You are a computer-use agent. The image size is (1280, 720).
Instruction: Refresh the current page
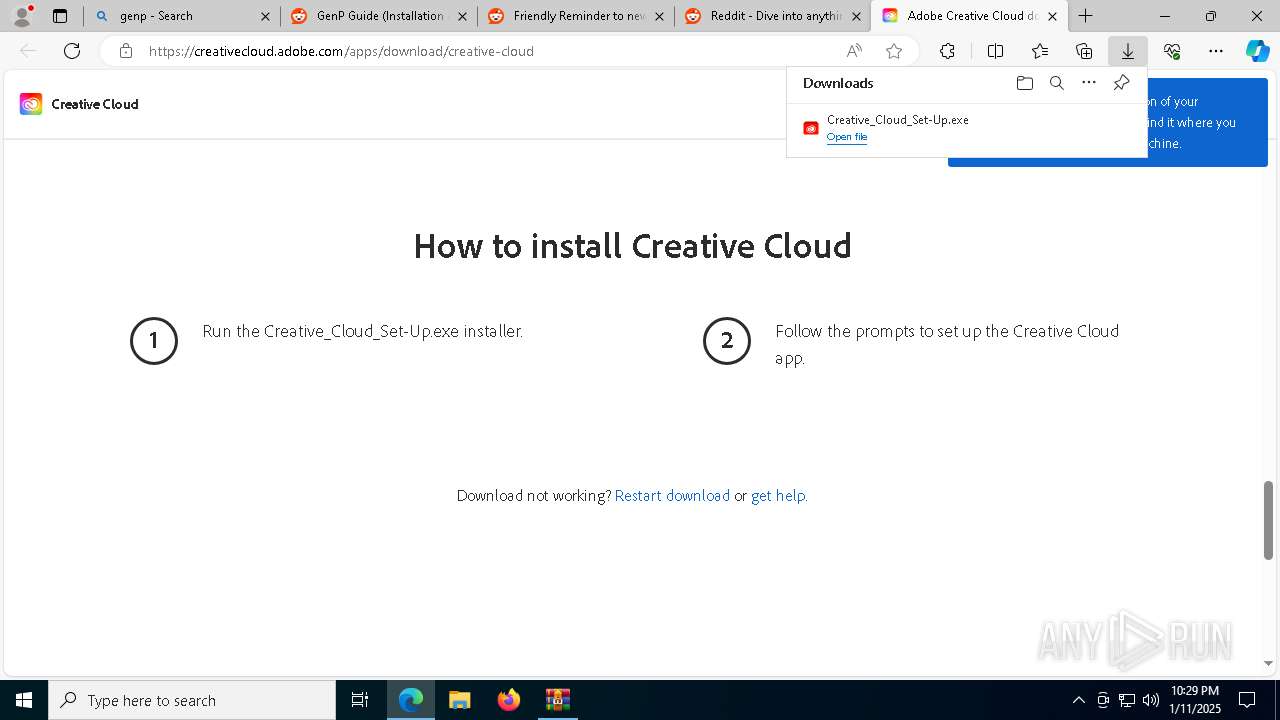tap(72, 51)
